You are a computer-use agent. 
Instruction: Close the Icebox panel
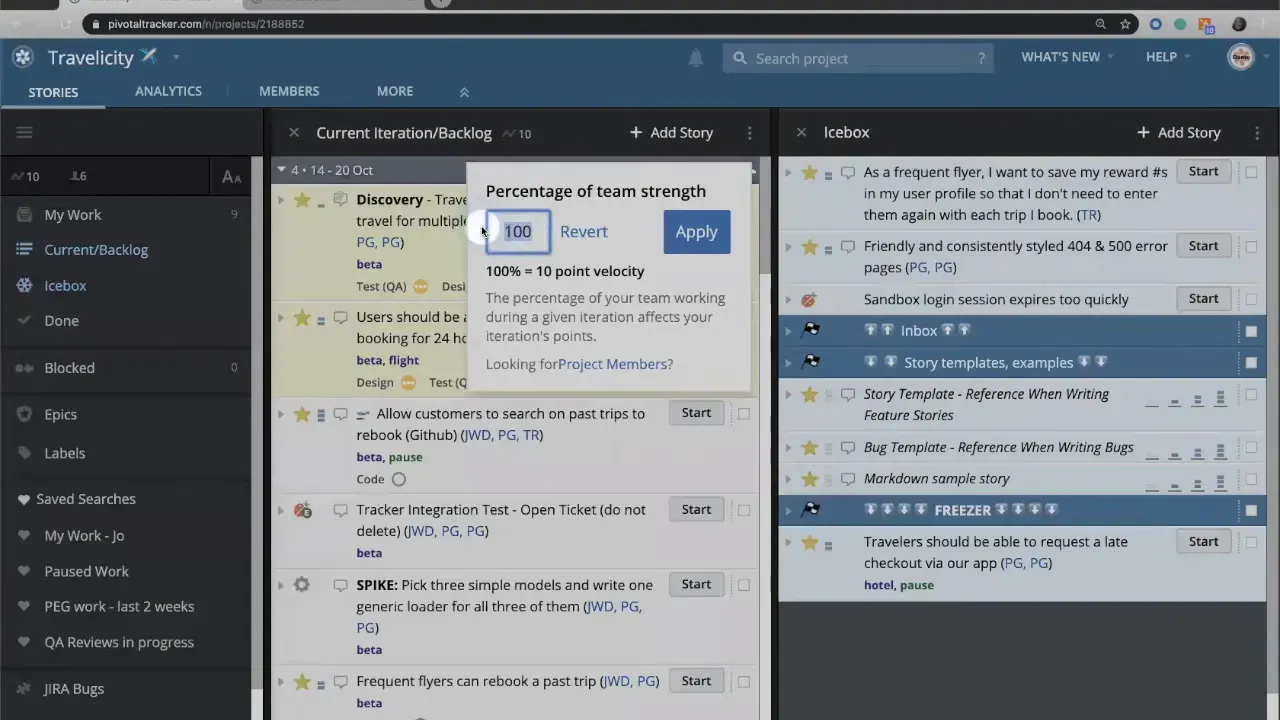coord(801,132)
